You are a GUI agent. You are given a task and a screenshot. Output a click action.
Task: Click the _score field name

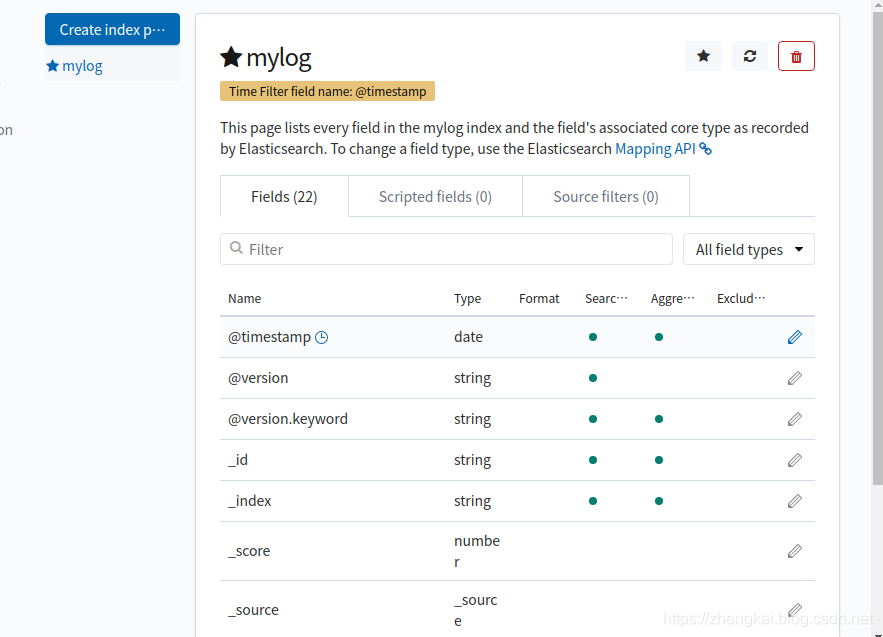[x=249, y=551]
